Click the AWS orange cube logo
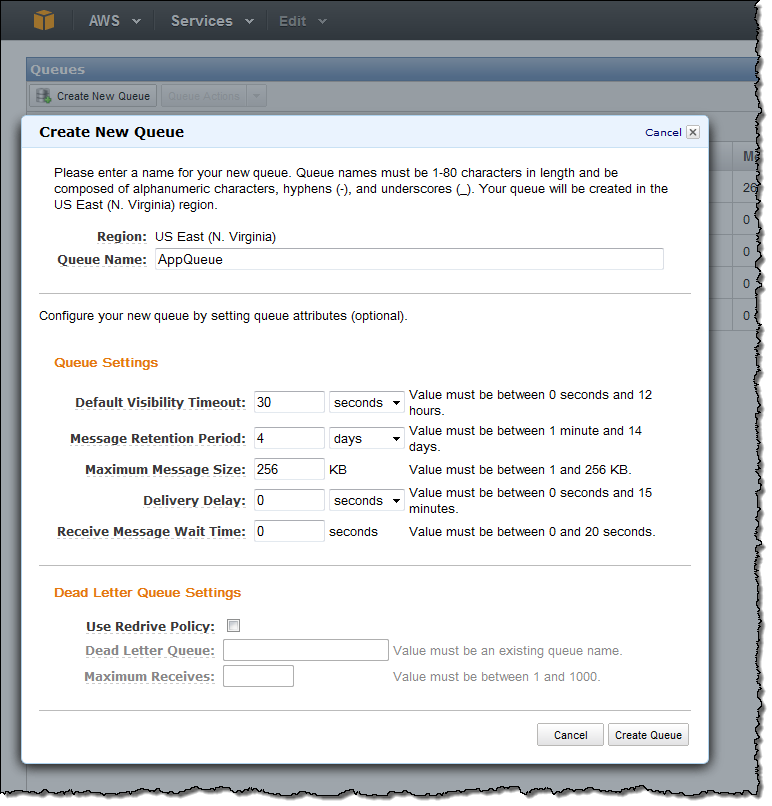The image size is (772, 806). point(44,20)
